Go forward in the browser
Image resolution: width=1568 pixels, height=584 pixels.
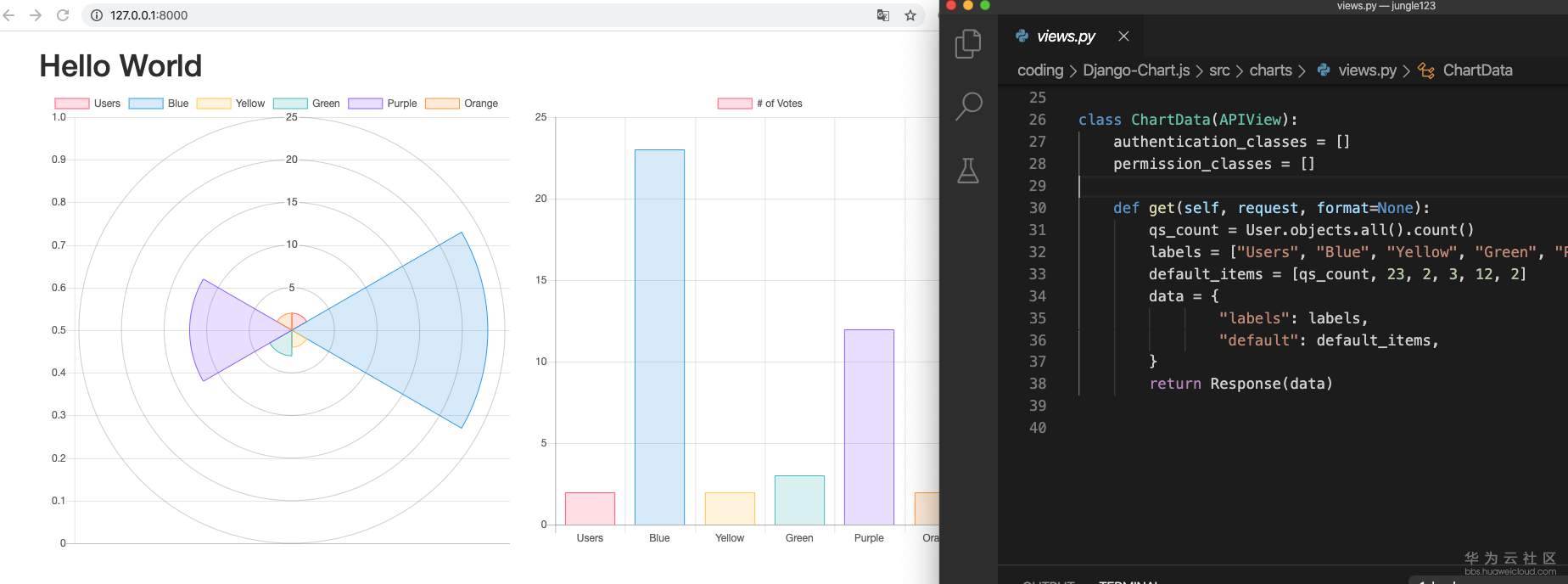pyautogui.click(x=36, y=15)
